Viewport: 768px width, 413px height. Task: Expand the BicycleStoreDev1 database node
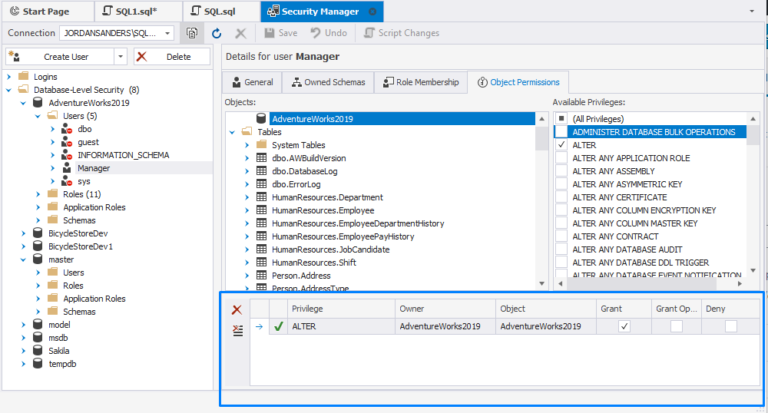(23, 247)
